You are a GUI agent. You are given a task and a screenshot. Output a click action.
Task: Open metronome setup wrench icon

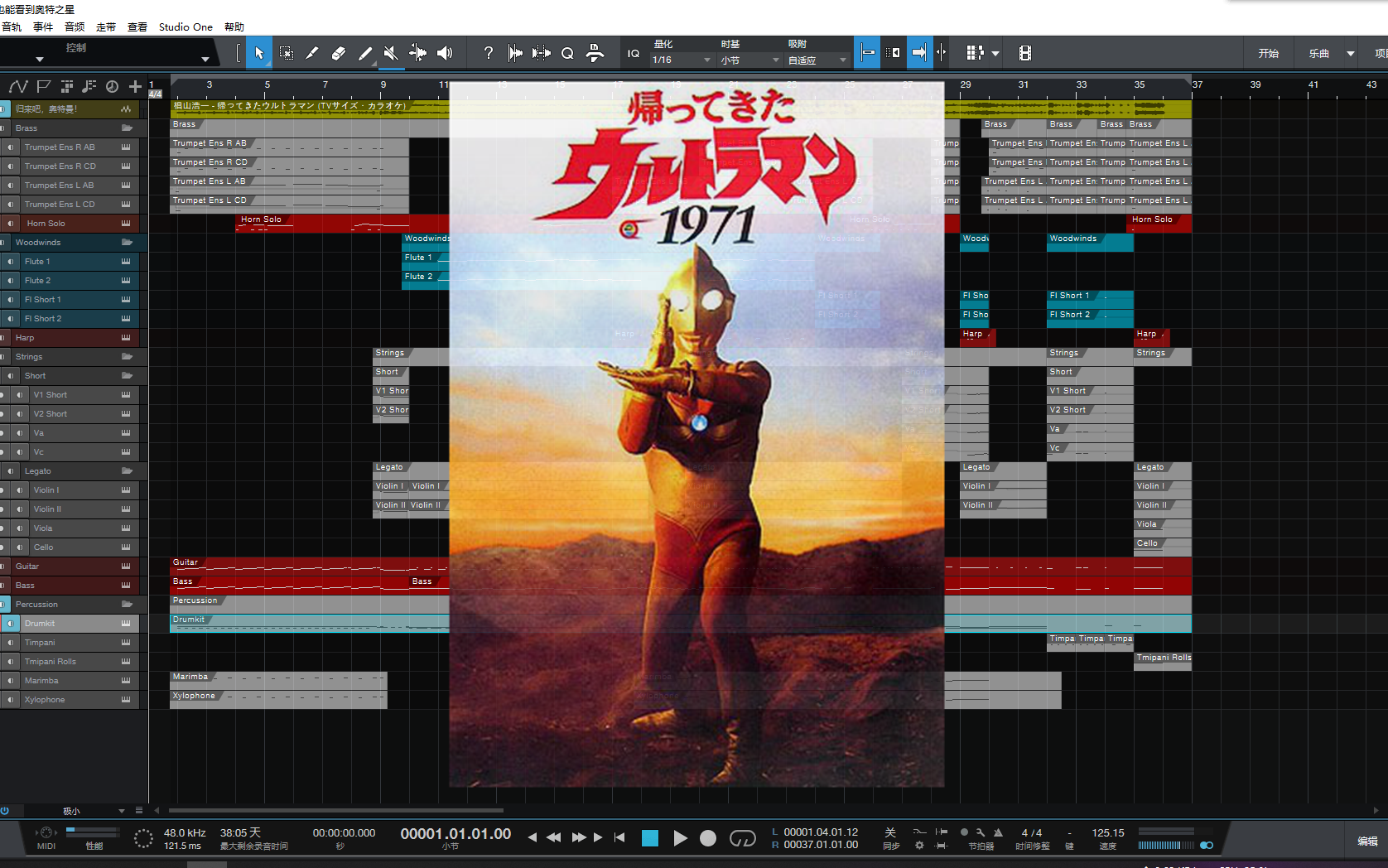[x=981, y=832]
